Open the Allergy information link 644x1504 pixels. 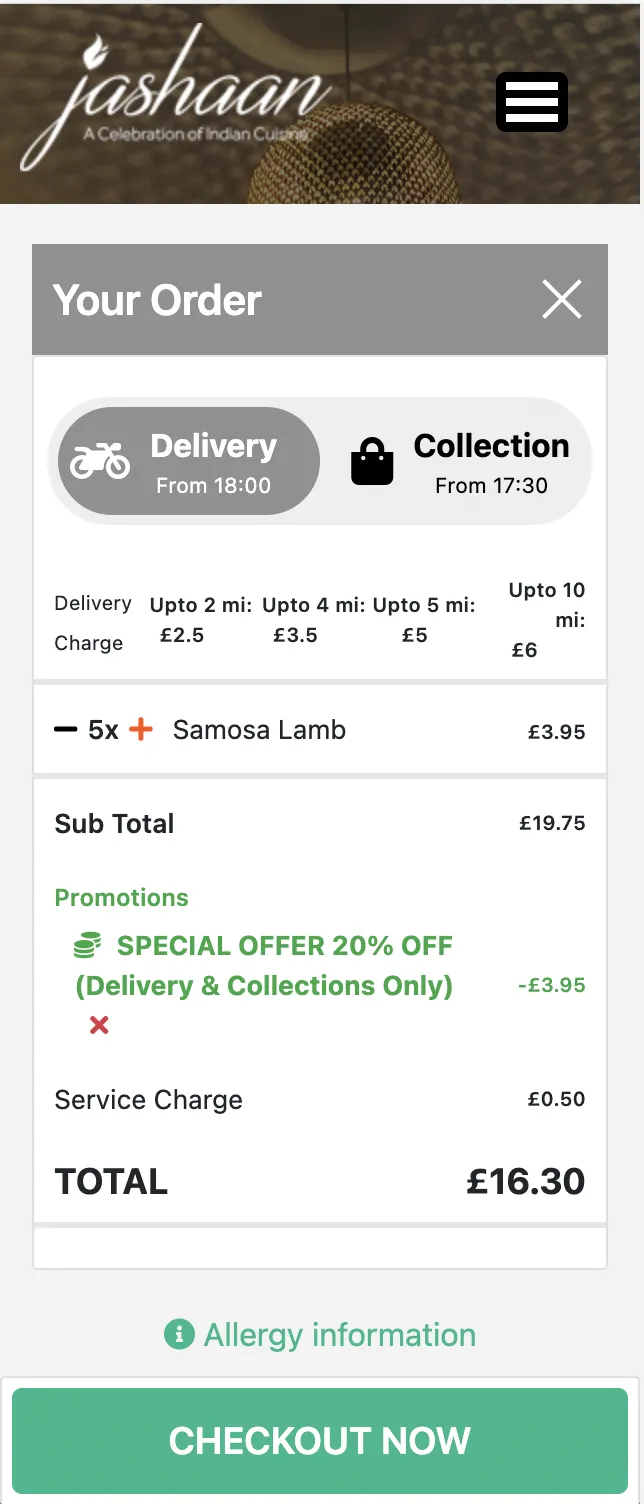pyautogui.click(x=339, y=1334)
